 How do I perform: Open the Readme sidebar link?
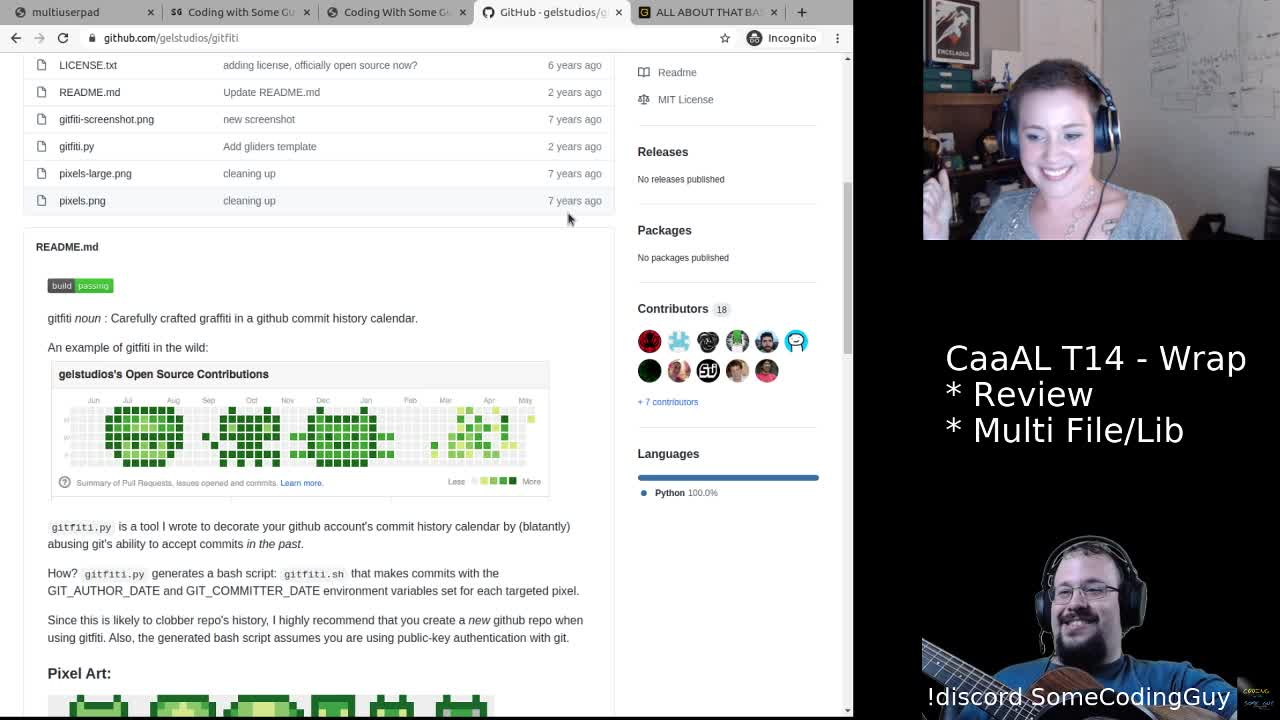pyautogui.click(x=677, y=72)
